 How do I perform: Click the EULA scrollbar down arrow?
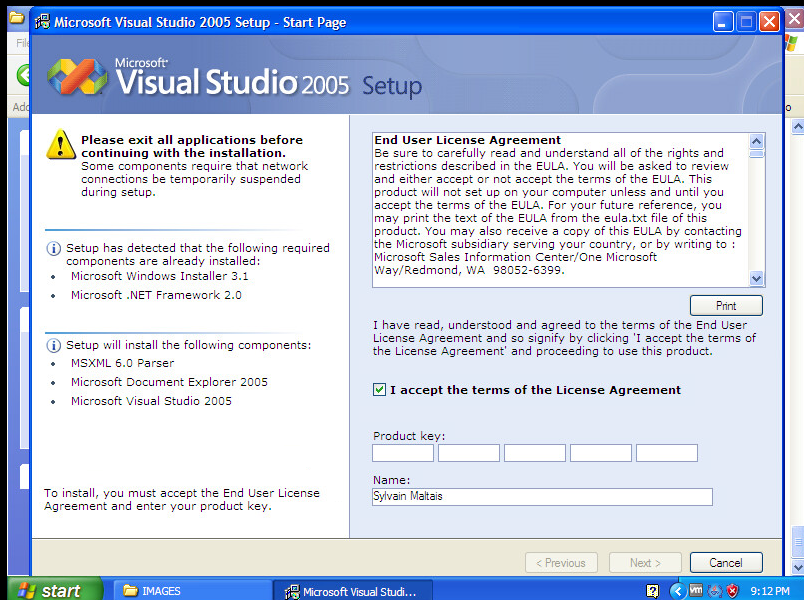756,278
